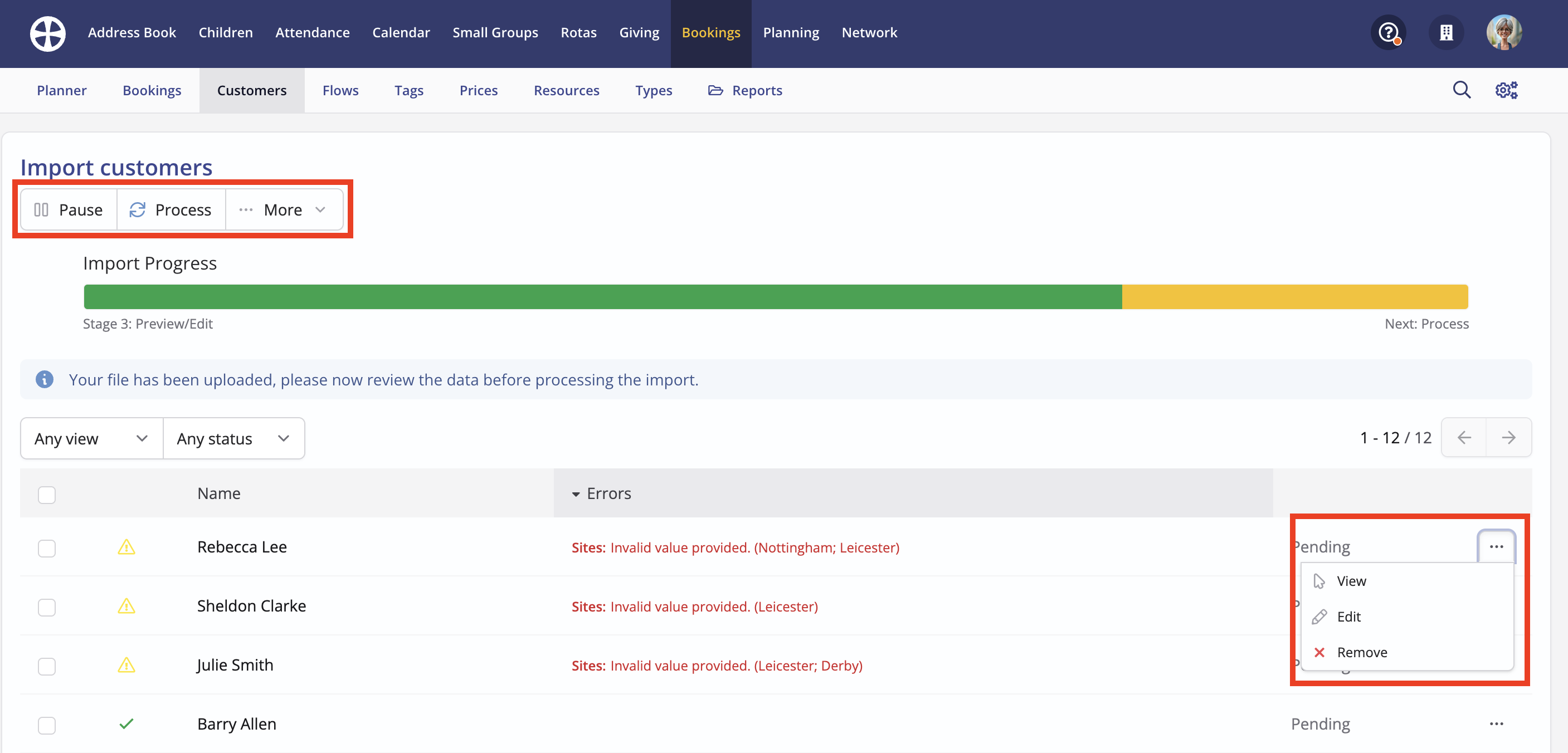Switch to the Bookings sub-tab
This screenshot has width=1568, height=753.
click(152, 90)
